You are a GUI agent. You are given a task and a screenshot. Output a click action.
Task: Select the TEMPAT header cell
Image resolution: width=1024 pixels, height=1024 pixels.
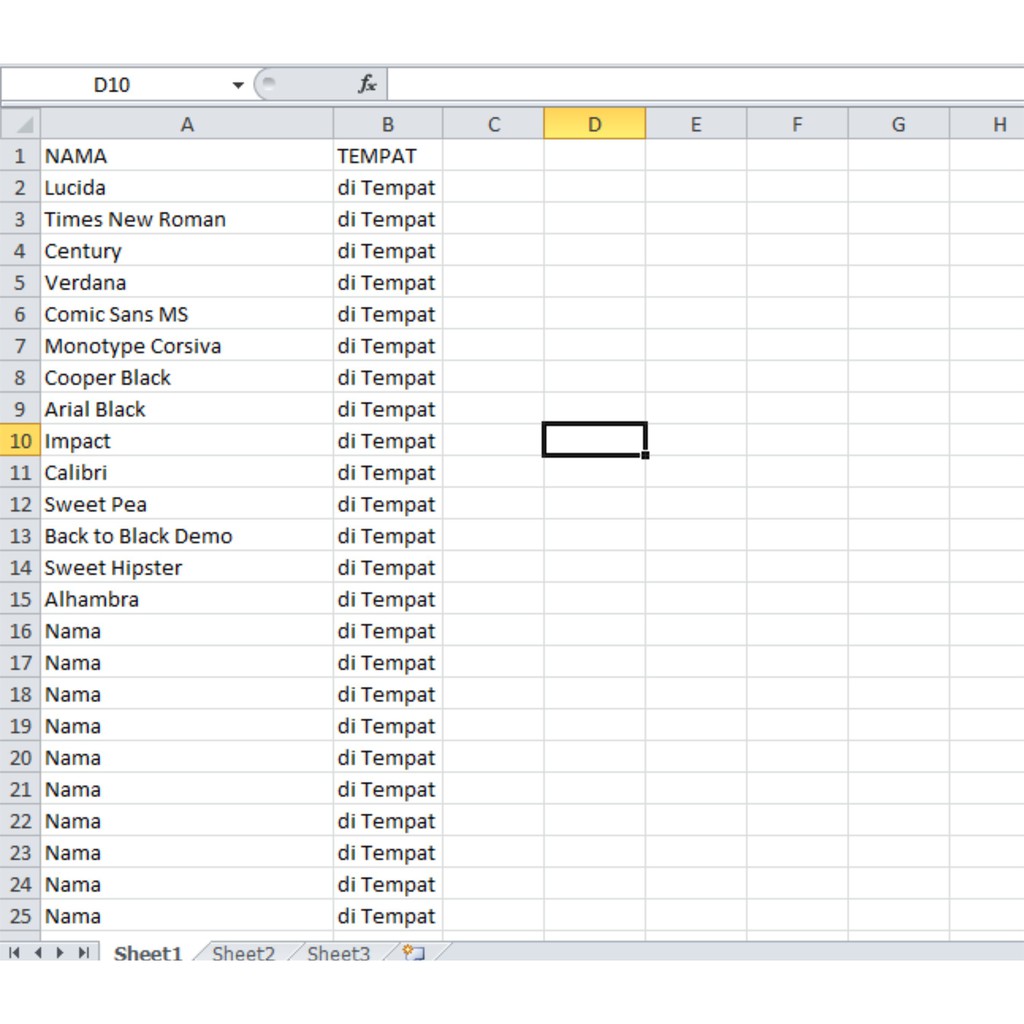click(x=387, y=156)
